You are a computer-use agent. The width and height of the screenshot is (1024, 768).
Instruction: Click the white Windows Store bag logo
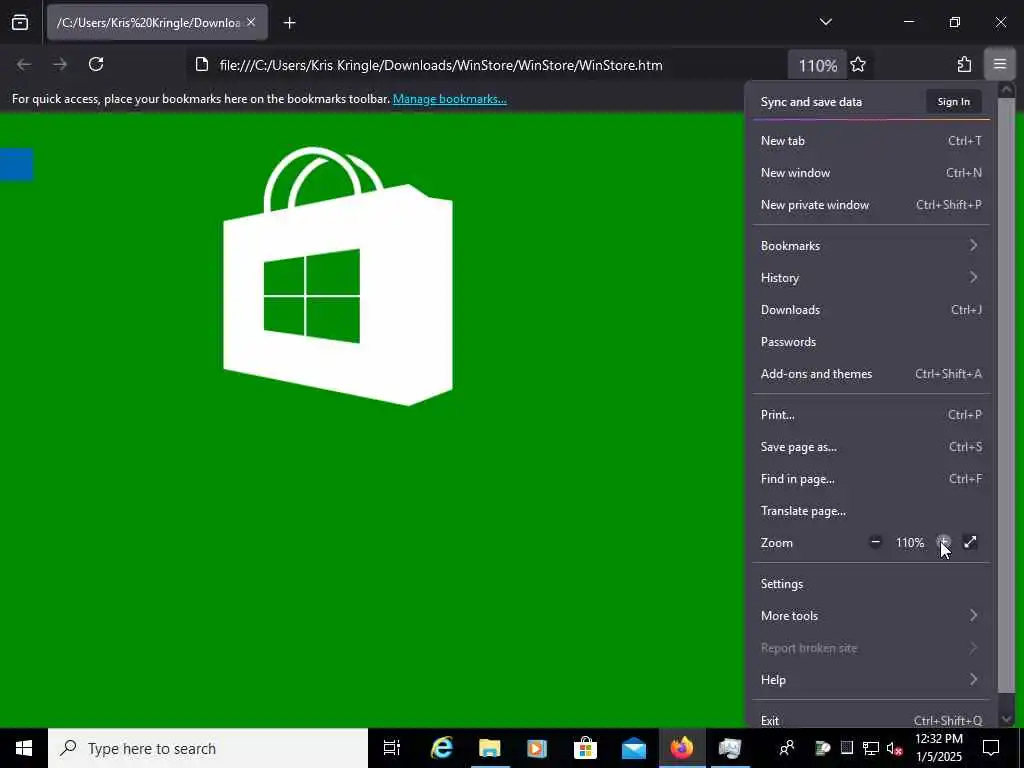pyautogui.click(x=338, y=276)
